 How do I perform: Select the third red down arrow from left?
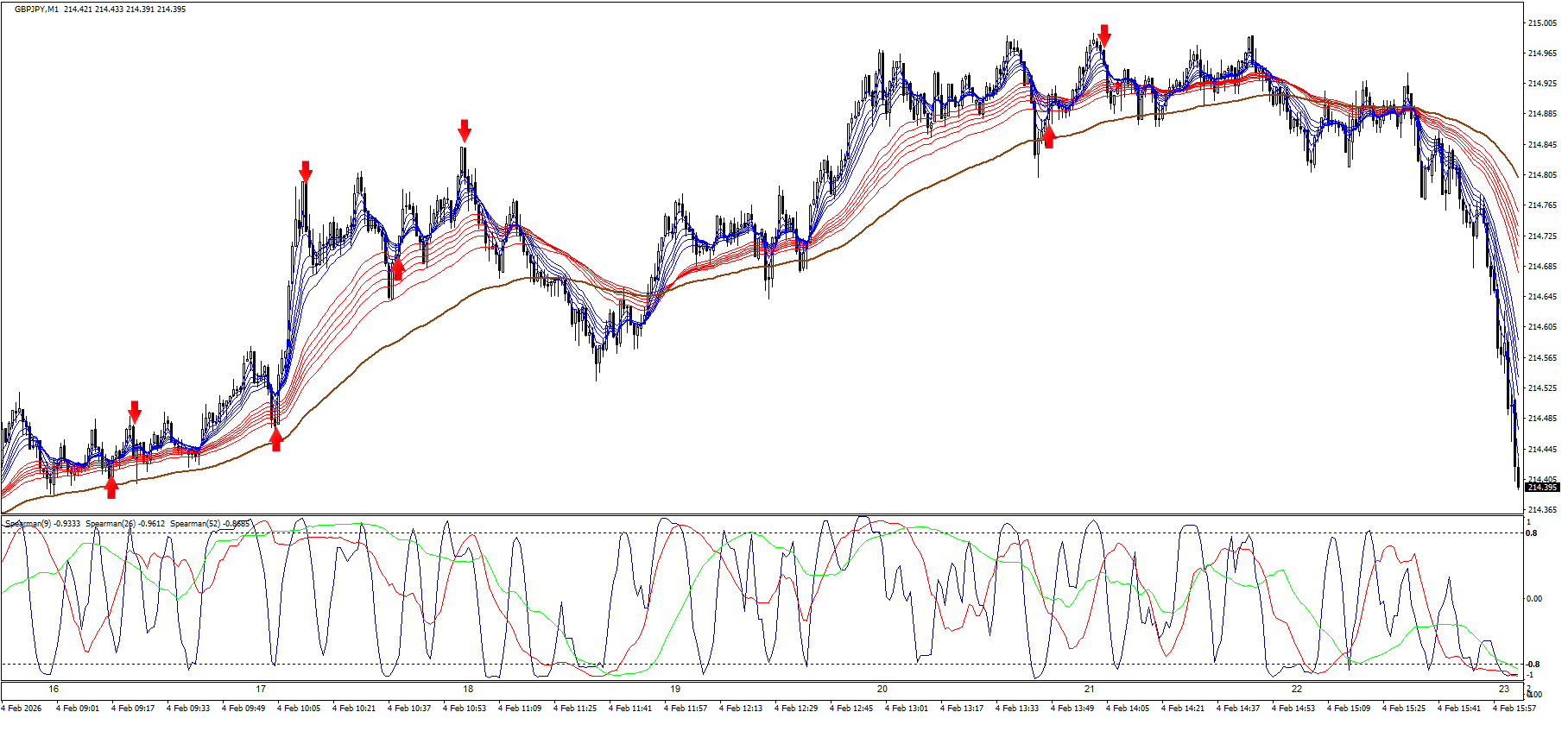coord(465,130)
